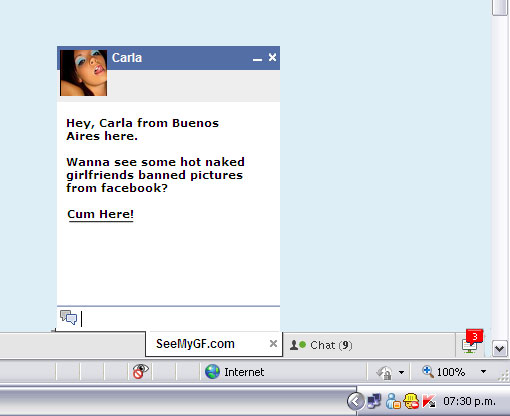Click the Internet zone globe icon
Image resolution: width=510 pixels, height=416 pixels.
click(212, 372)
